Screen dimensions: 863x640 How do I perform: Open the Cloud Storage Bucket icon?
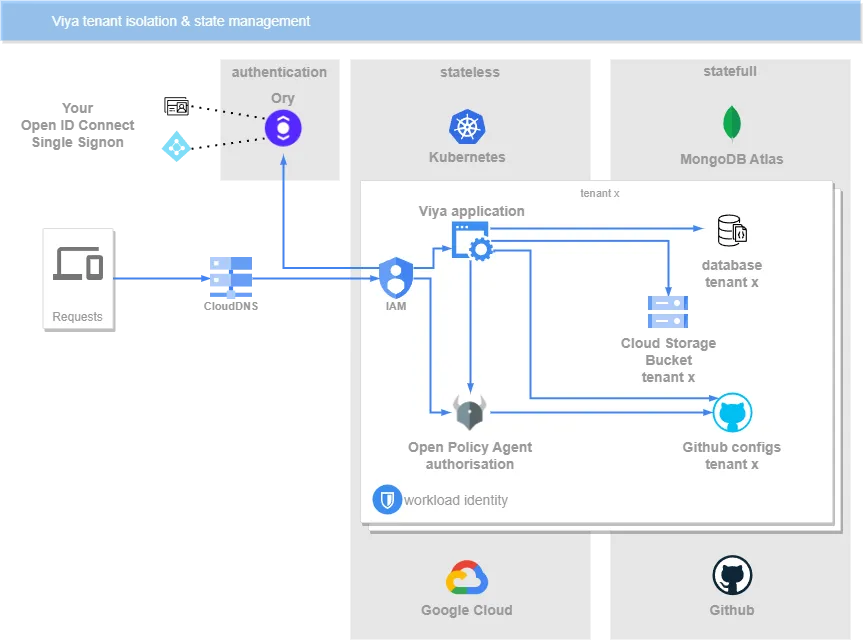pos(667,311)
